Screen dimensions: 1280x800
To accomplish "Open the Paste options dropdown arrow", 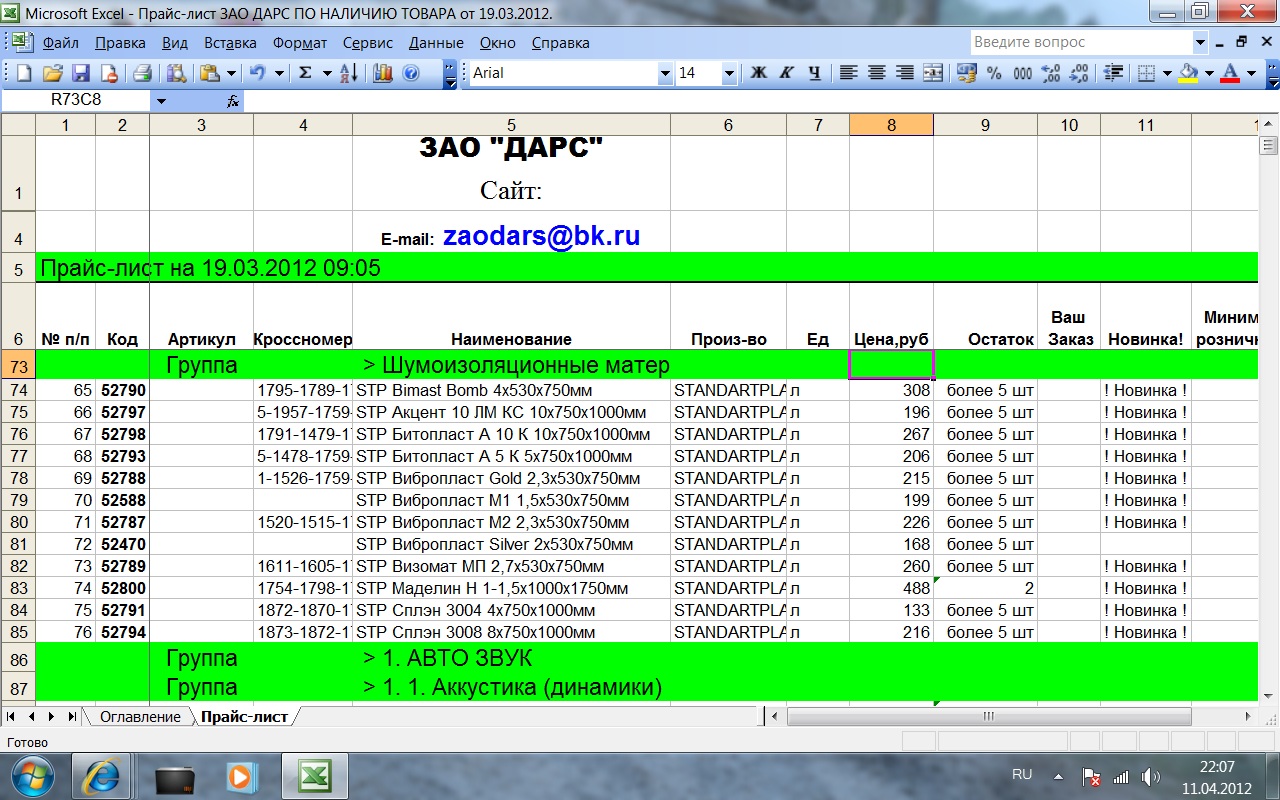I will pyautogui.click(x=231, y=73).
